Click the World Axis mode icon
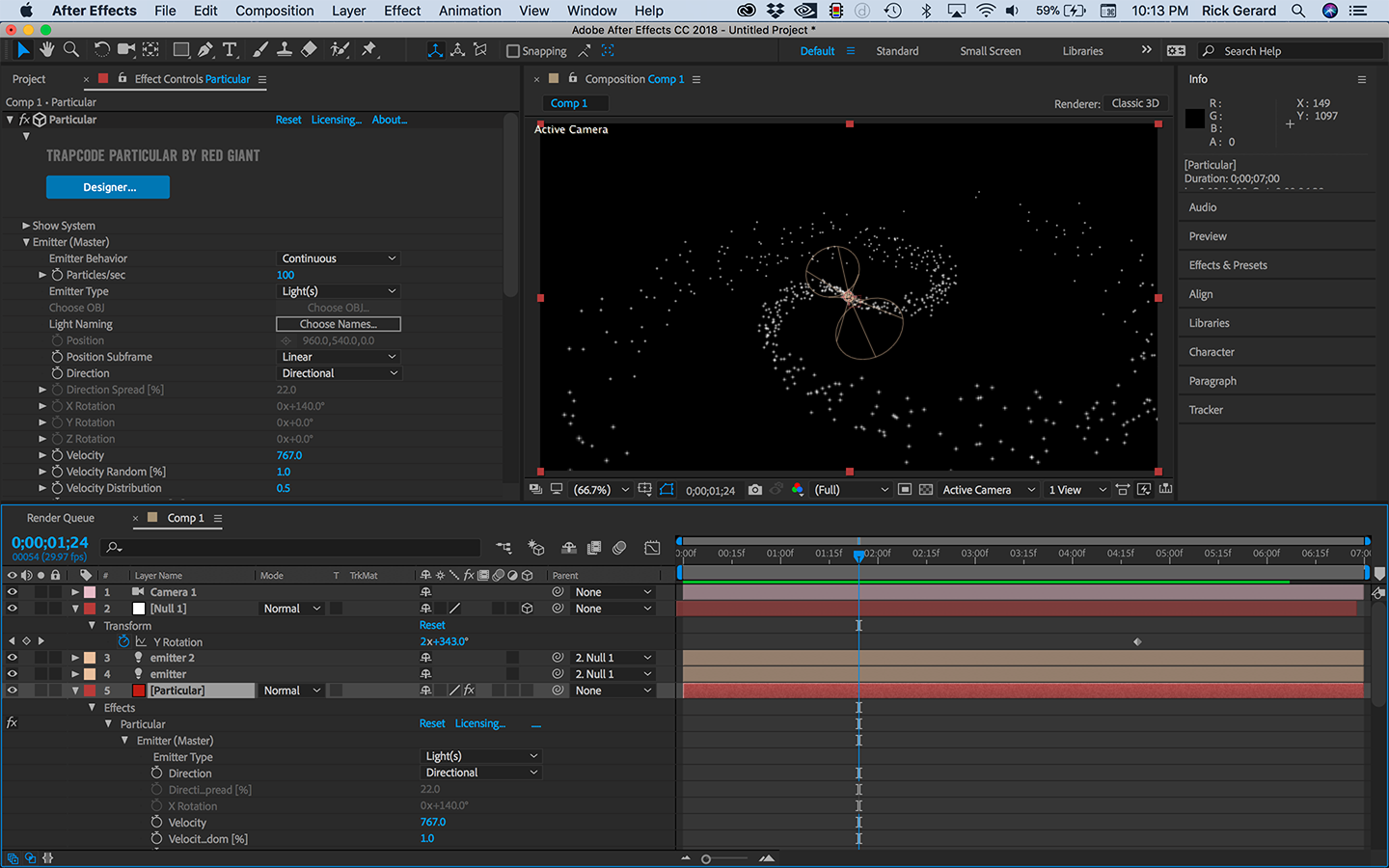 pyautogui.click(x=457, y=50)
